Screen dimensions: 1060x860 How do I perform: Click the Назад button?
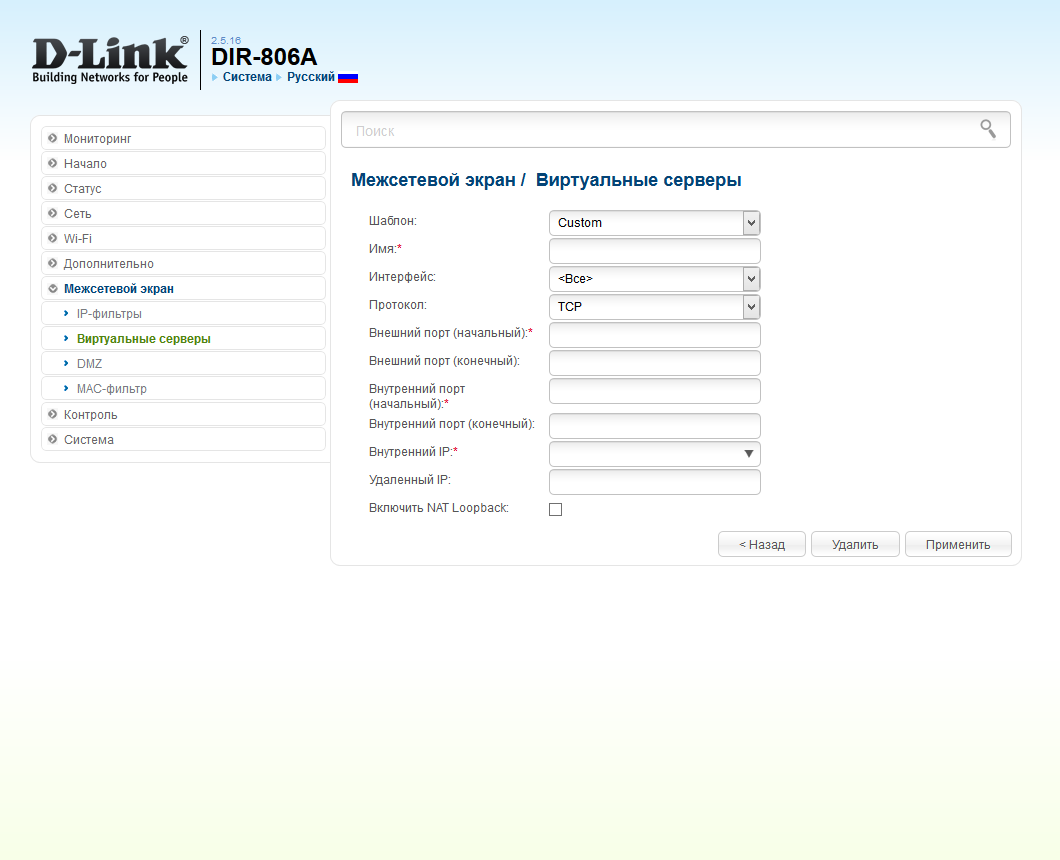762,544
